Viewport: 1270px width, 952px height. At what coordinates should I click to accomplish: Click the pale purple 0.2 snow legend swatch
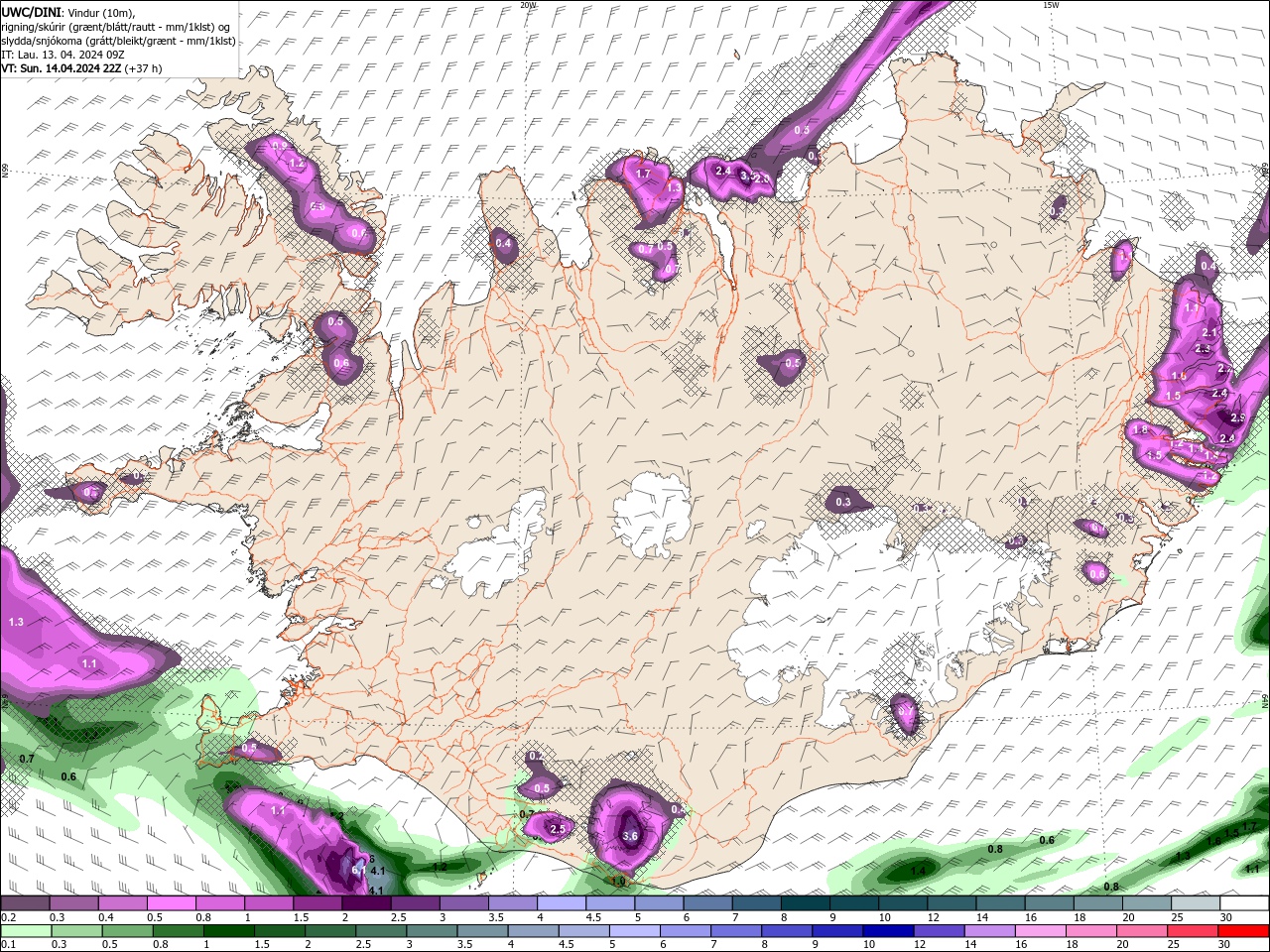(25, 903)
